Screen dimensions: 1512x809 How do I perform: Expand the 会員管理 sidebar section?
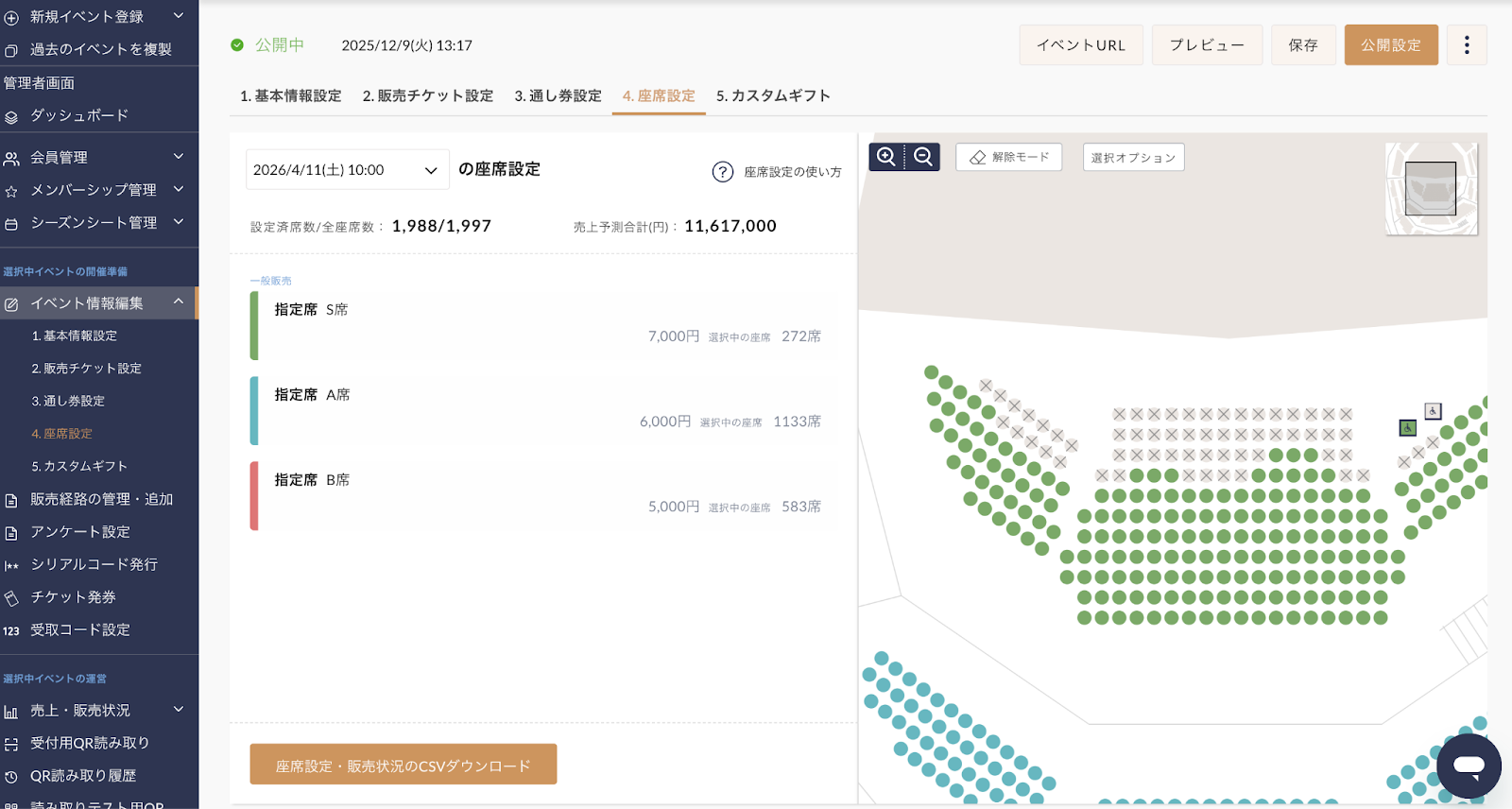pyautogui.click(x=178, y=157)
